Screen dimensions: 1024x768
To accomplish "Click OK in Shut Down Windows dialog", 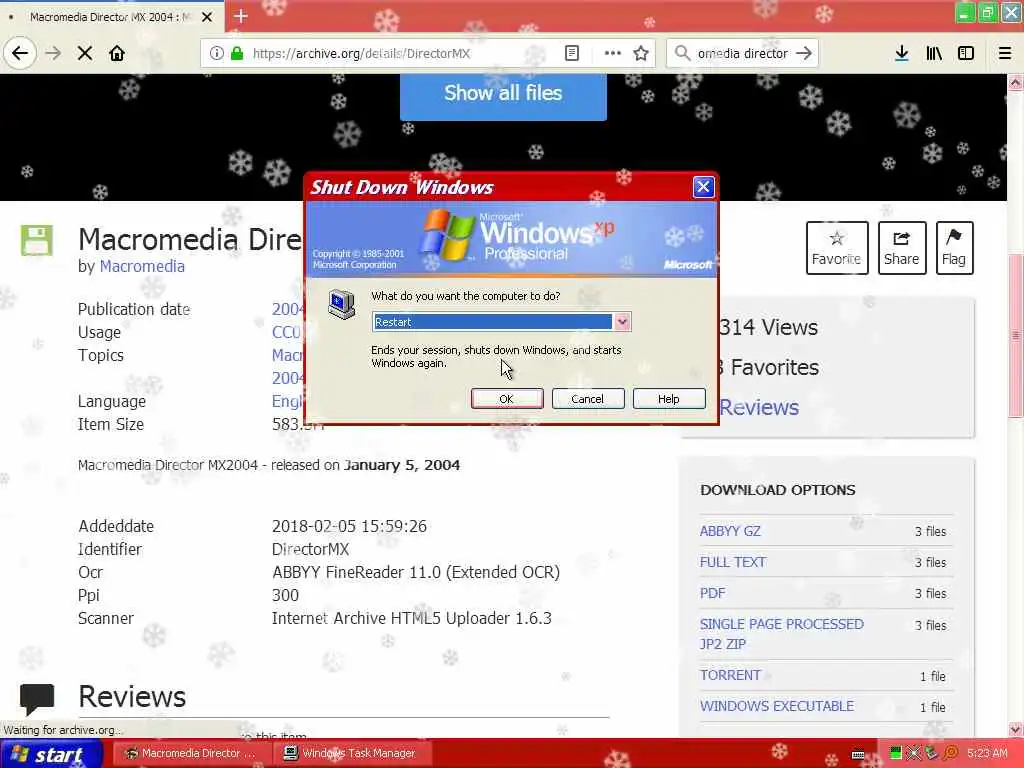I will click(507, 399).
